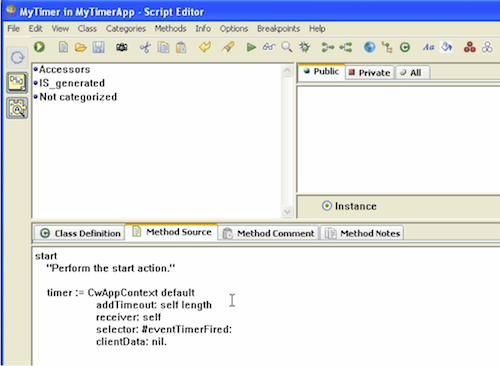Click the 'addTimeout: self length' line

[x=154, y=305]
